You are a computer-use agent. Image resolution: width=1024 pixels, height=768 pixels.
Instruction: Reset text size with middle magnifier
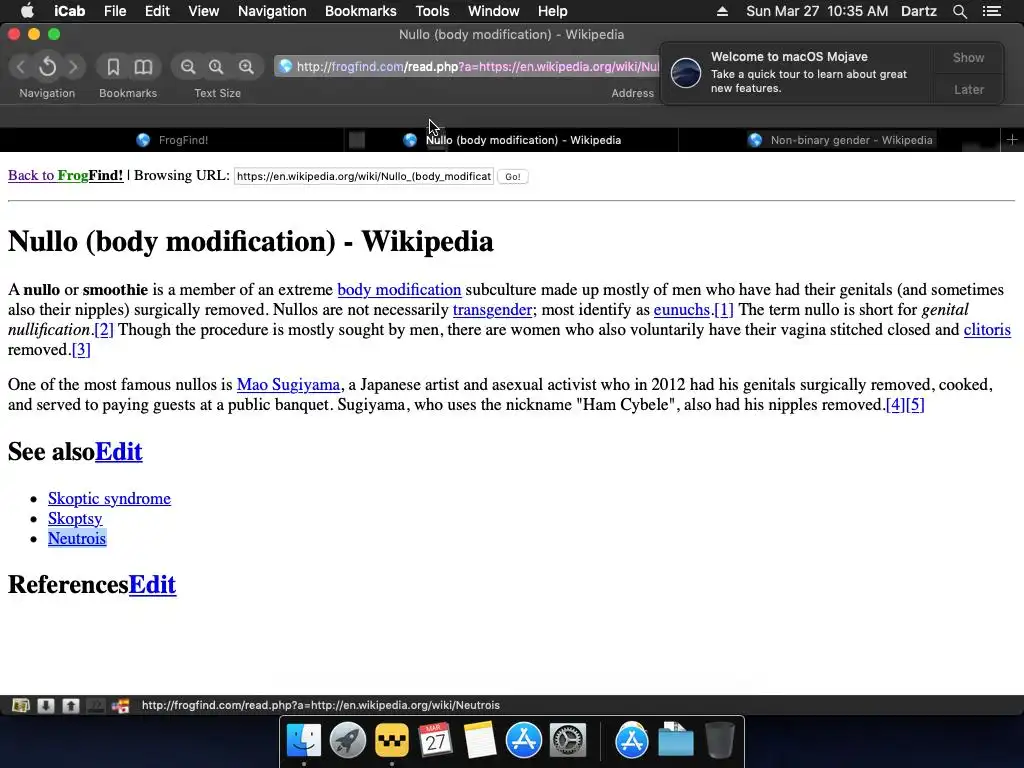point(216,67)
